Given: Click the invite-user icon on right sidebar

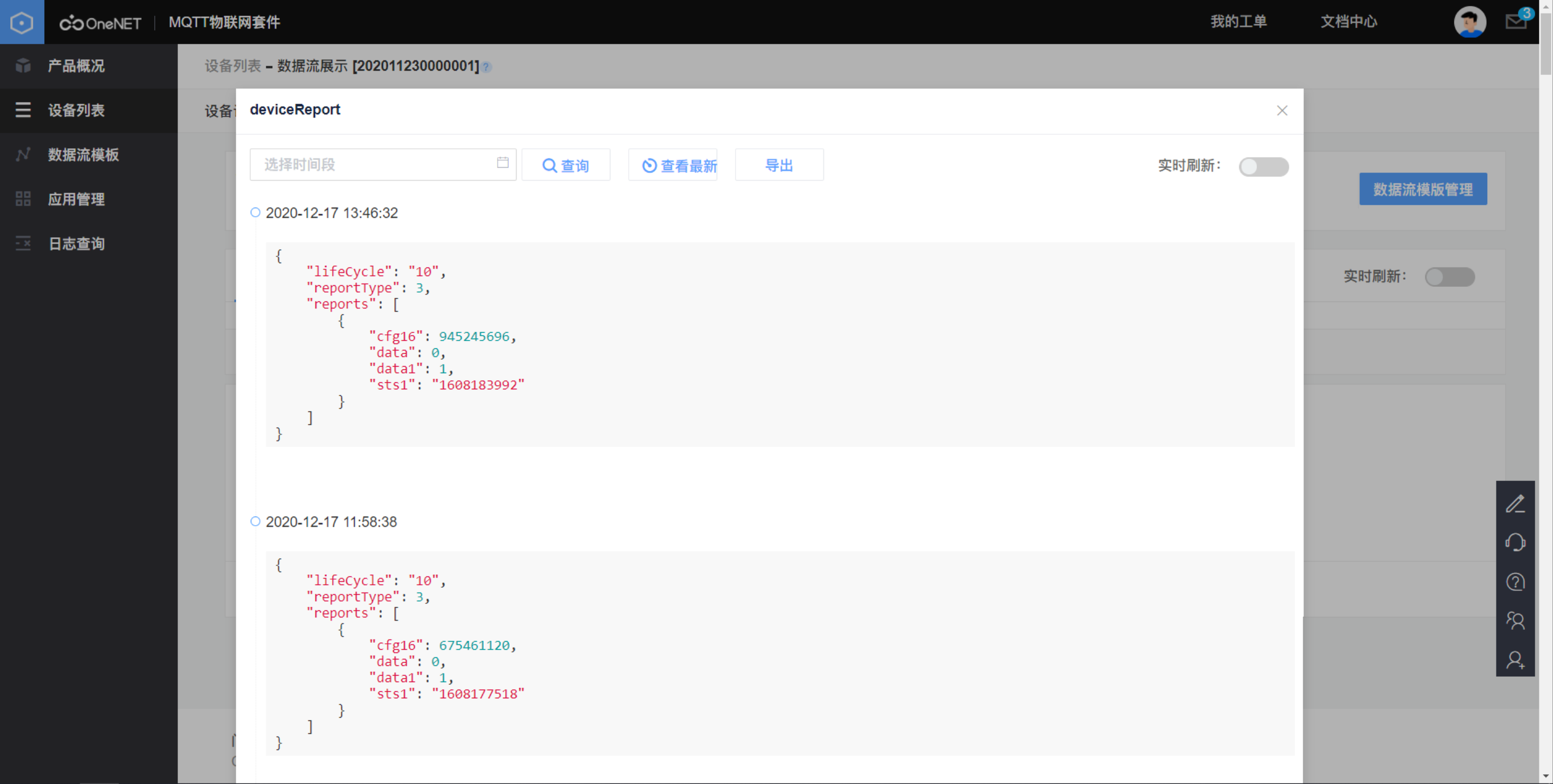Looking at the screenshot, I should [1517, 660].
